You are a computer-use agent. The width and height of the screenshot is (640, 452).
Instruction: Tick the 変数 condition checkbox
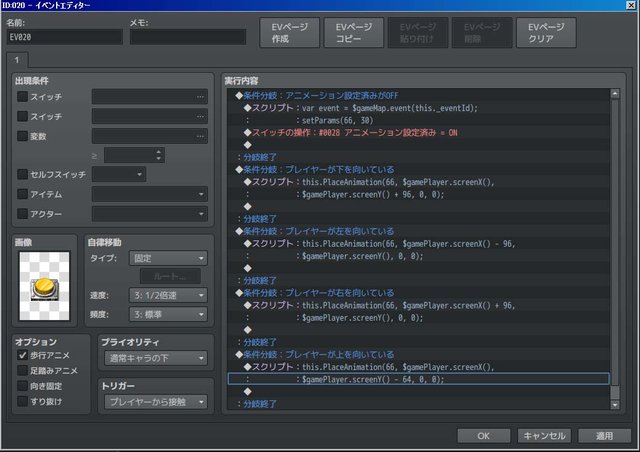pyautogui.click(x=22, y=136)
